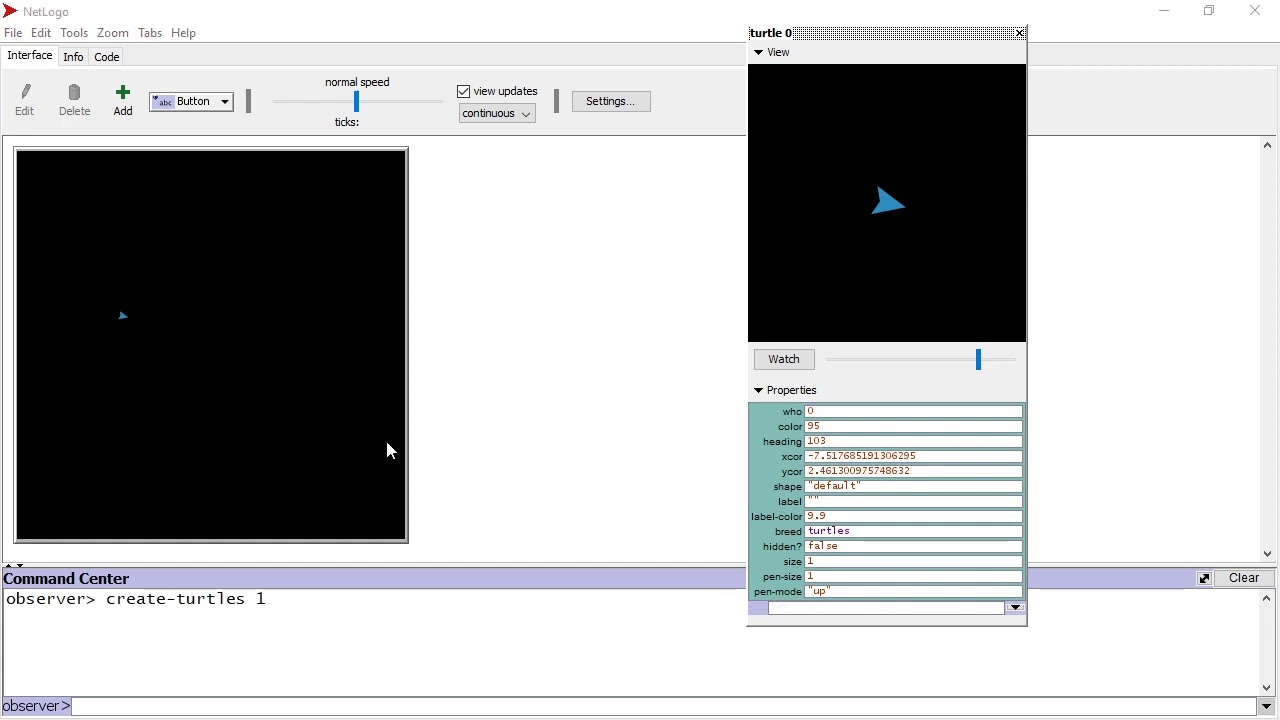The height and width of the screenshot is (720, 1280).
Task: Click the hidden? field showing false
Action: coord(914,546)
